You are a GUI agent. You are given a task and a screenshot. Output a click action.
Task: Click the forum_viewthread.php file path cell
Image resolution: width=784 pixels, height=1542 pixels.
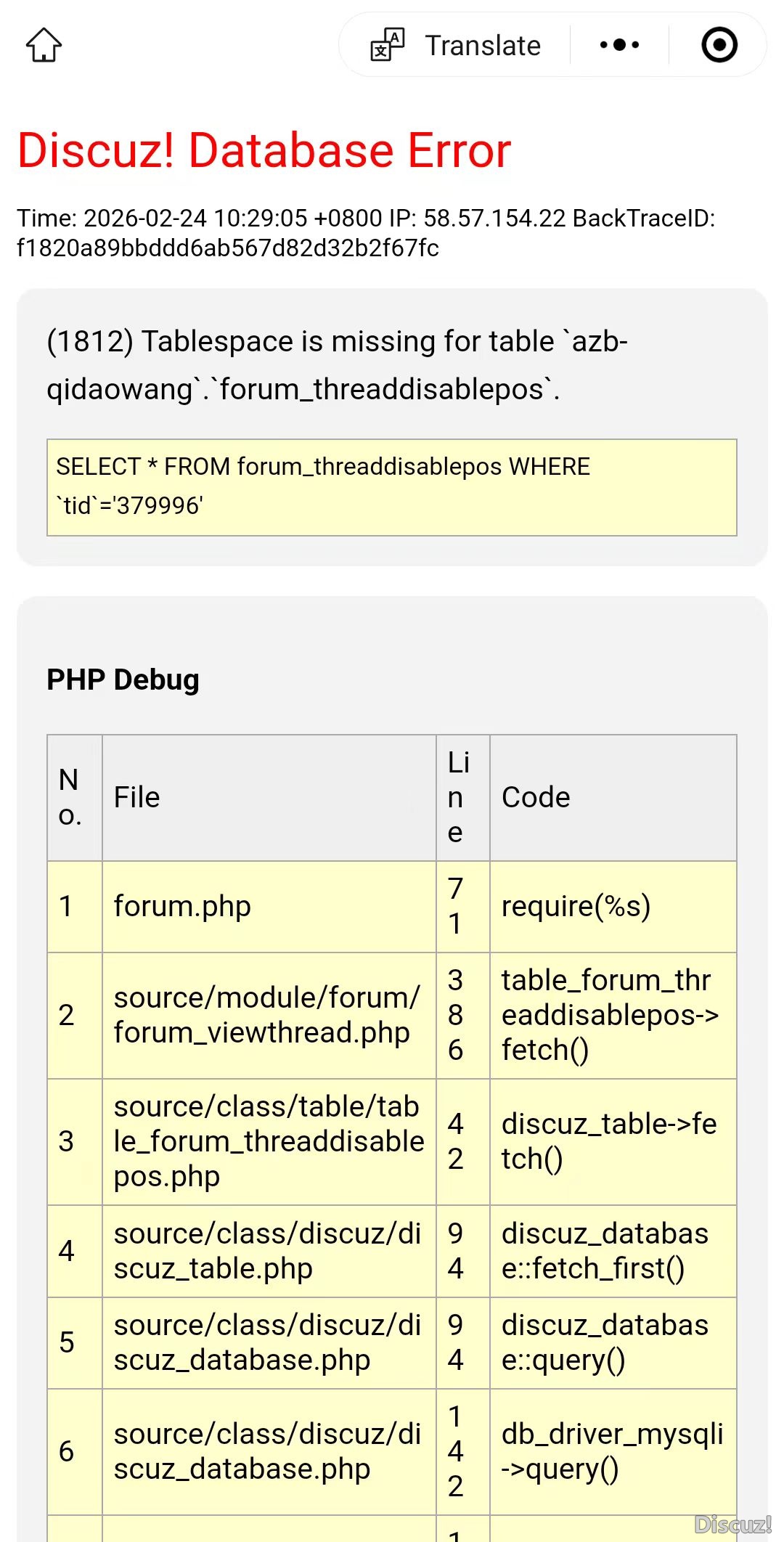coord(267,1015)
